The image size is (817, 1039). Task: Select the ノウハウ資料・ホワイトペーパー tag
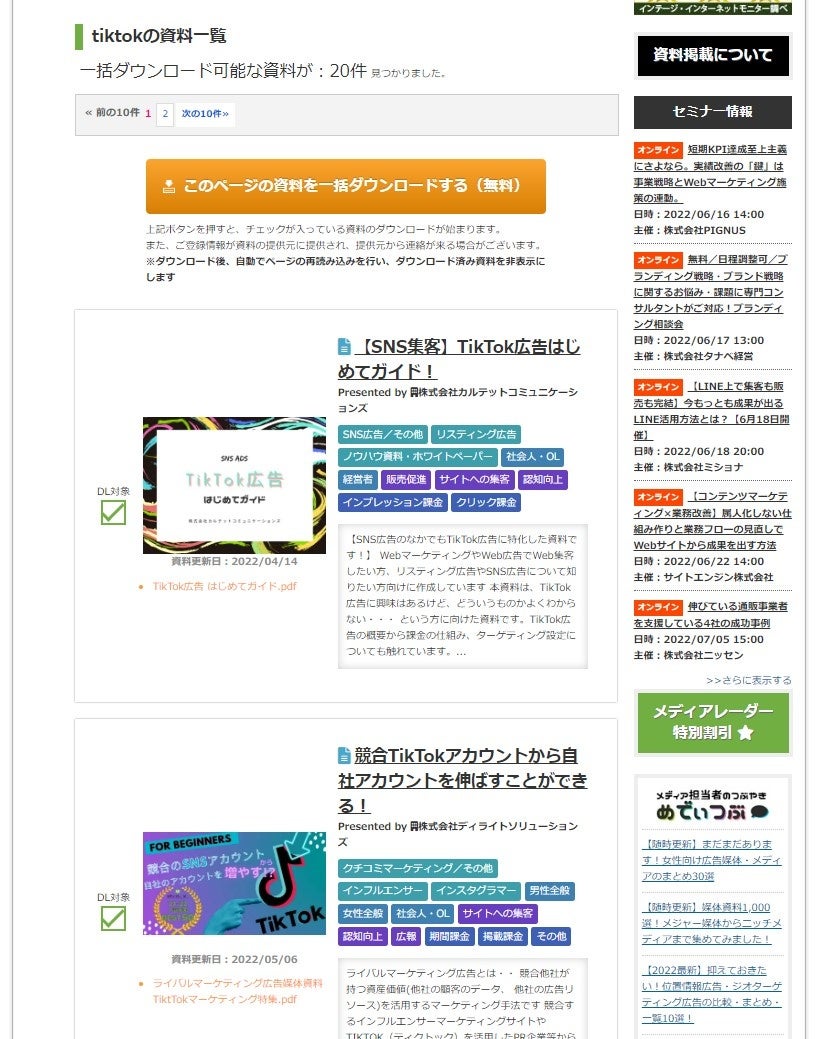pos(418,457)
